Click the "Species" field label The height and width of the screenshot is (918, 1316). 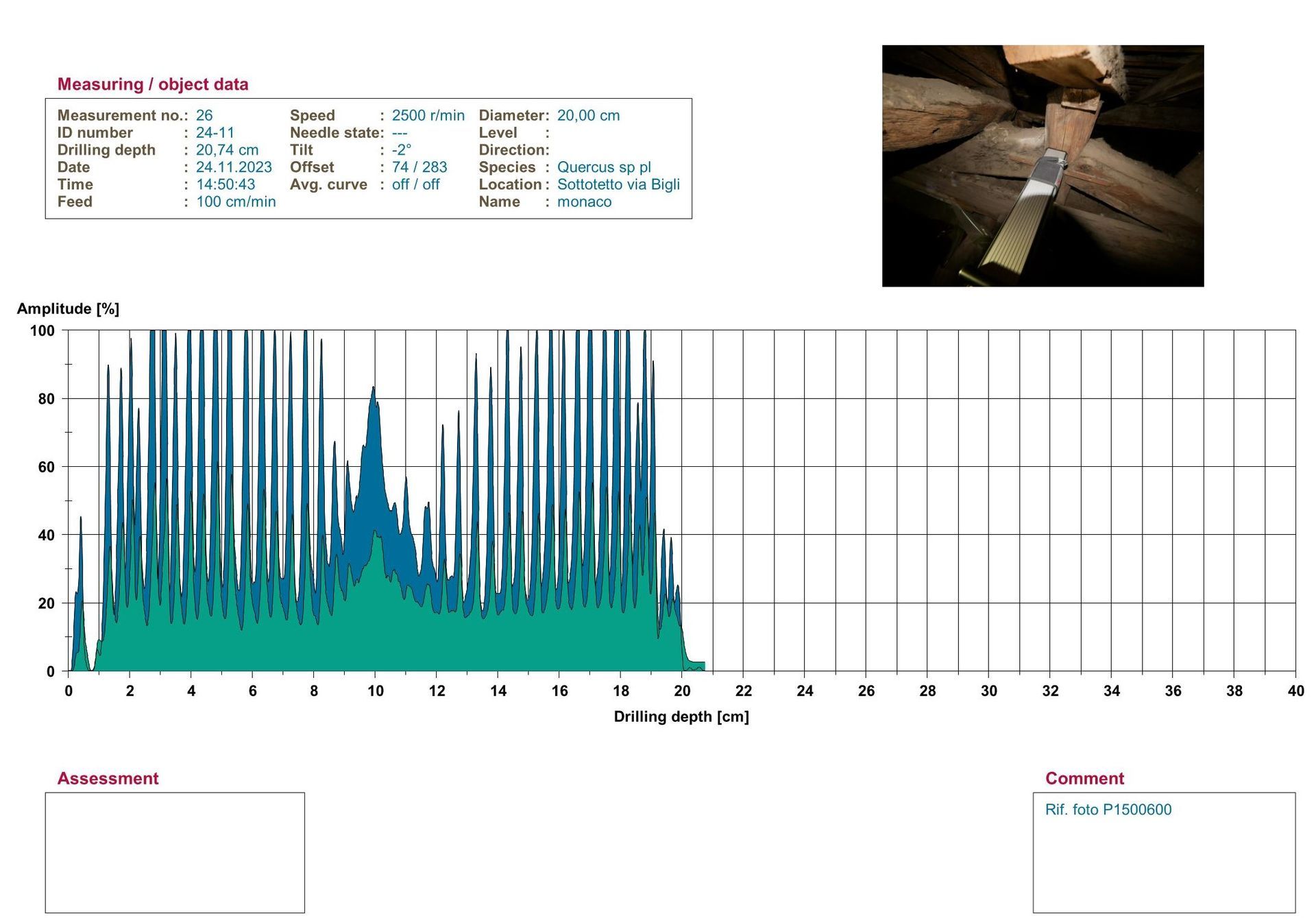507,167
